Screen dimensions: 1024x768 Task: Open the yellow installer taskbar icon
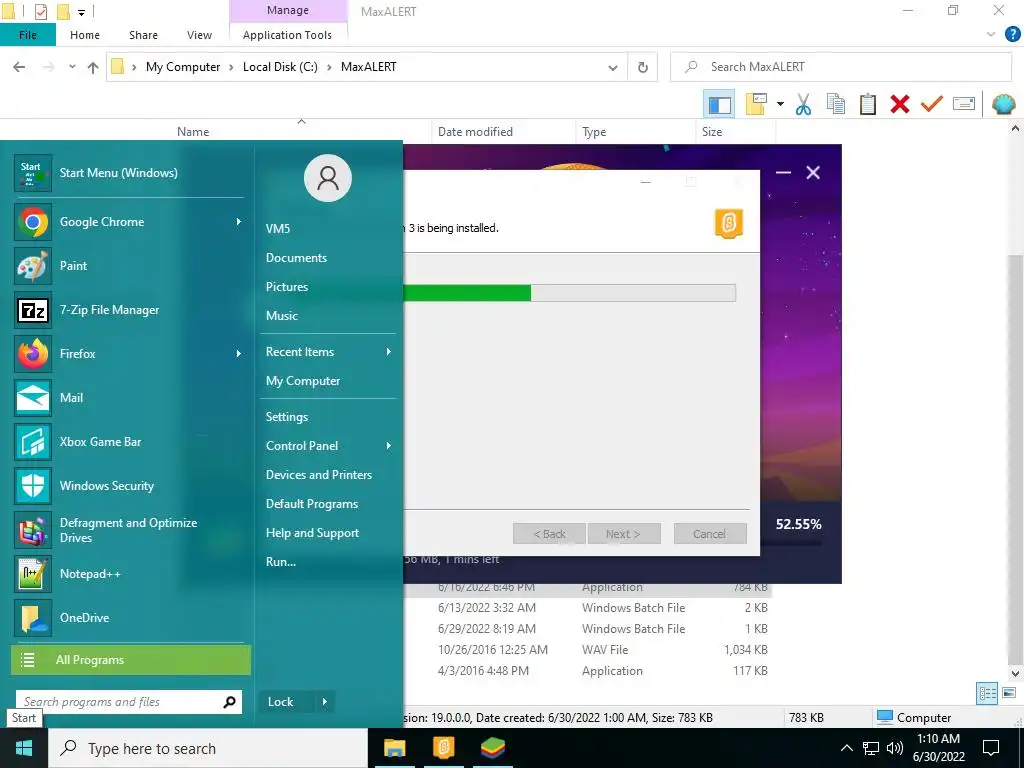[443, 748]
